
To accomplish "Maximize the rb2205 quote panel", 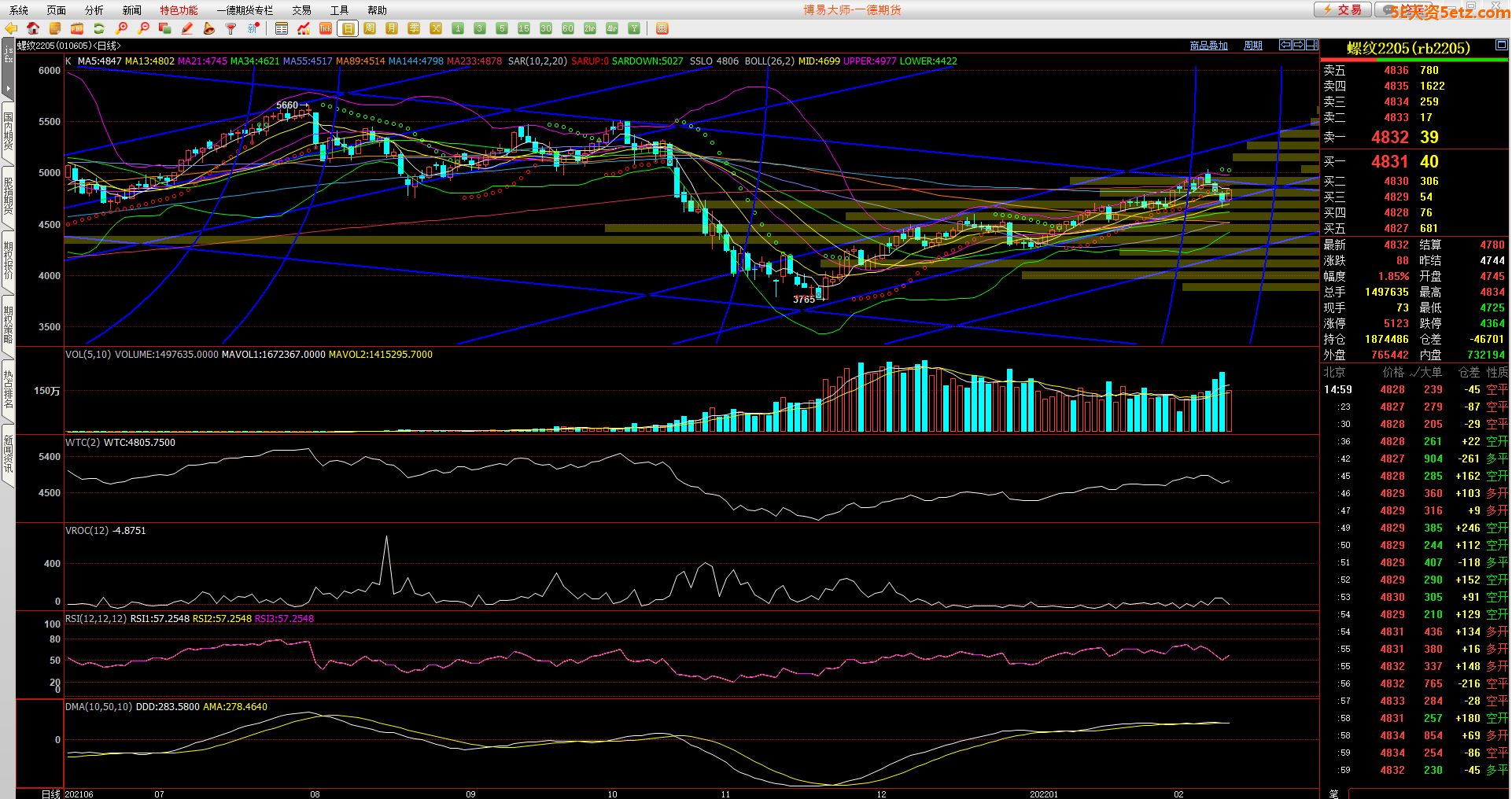I will coord(1501,46).
